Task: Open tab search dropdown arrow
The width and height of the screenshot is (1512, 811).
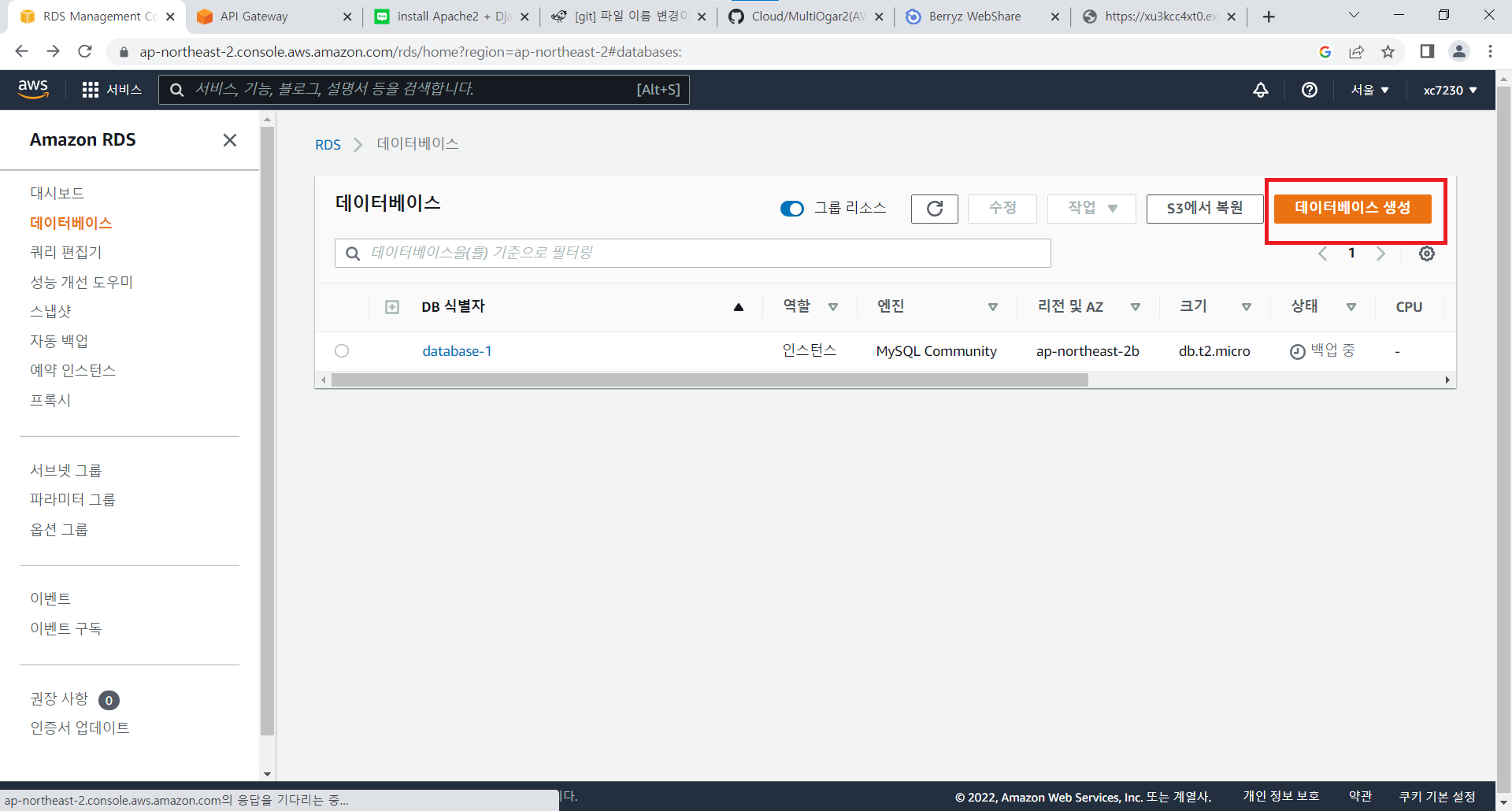Action: 1354,15
